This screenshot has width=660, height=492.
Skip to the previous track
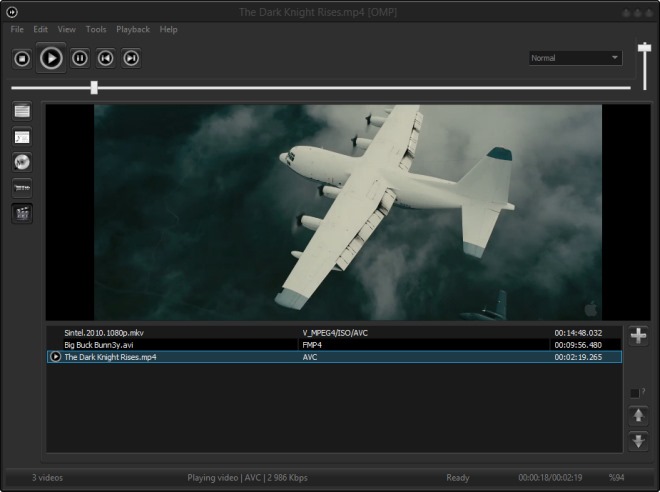pos(106,58)
